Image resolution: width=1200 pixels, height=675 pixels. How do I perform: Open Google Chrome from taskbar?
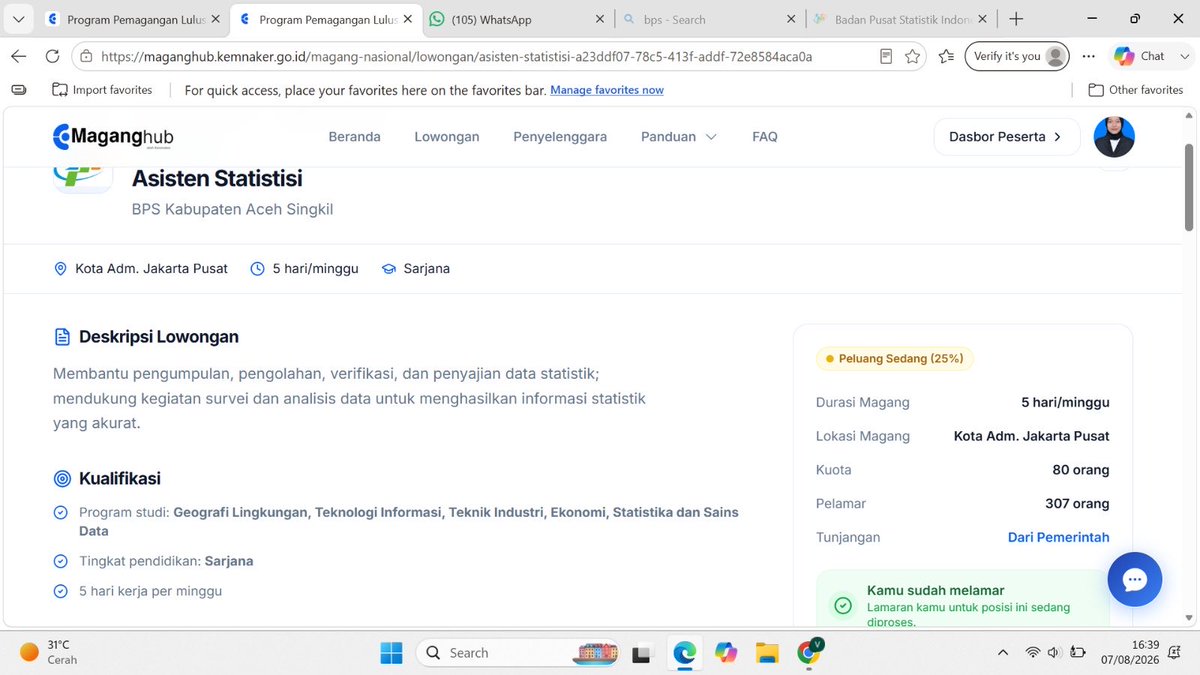809,653
